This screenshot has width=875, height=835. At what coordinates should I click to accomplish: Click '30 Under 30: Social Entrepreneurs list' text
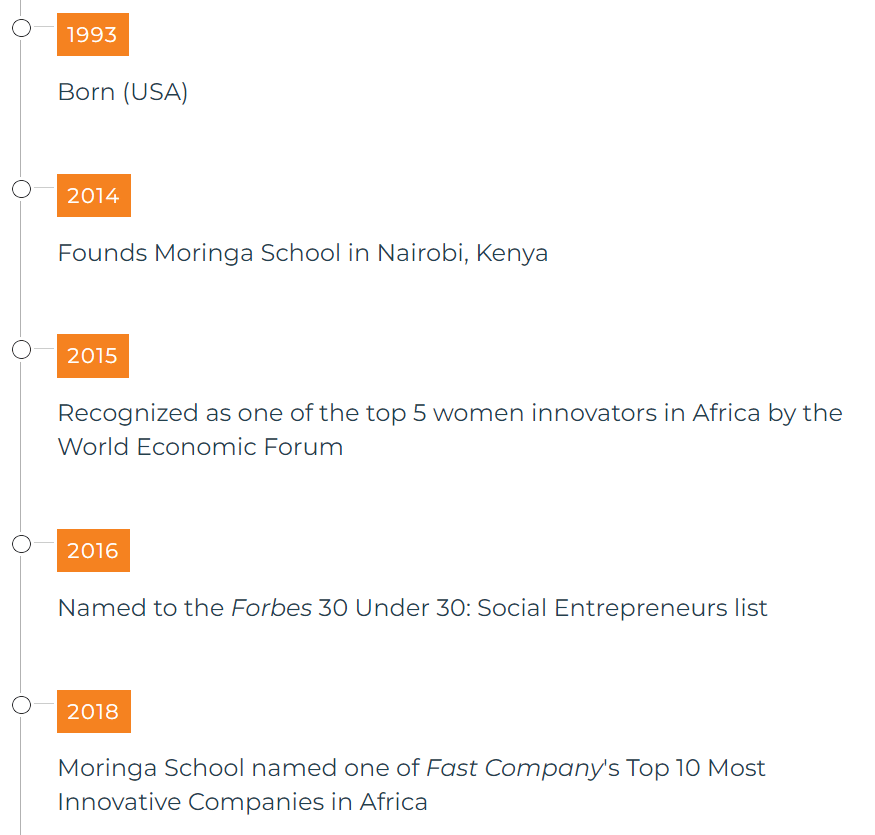click(x=543, y=608)
